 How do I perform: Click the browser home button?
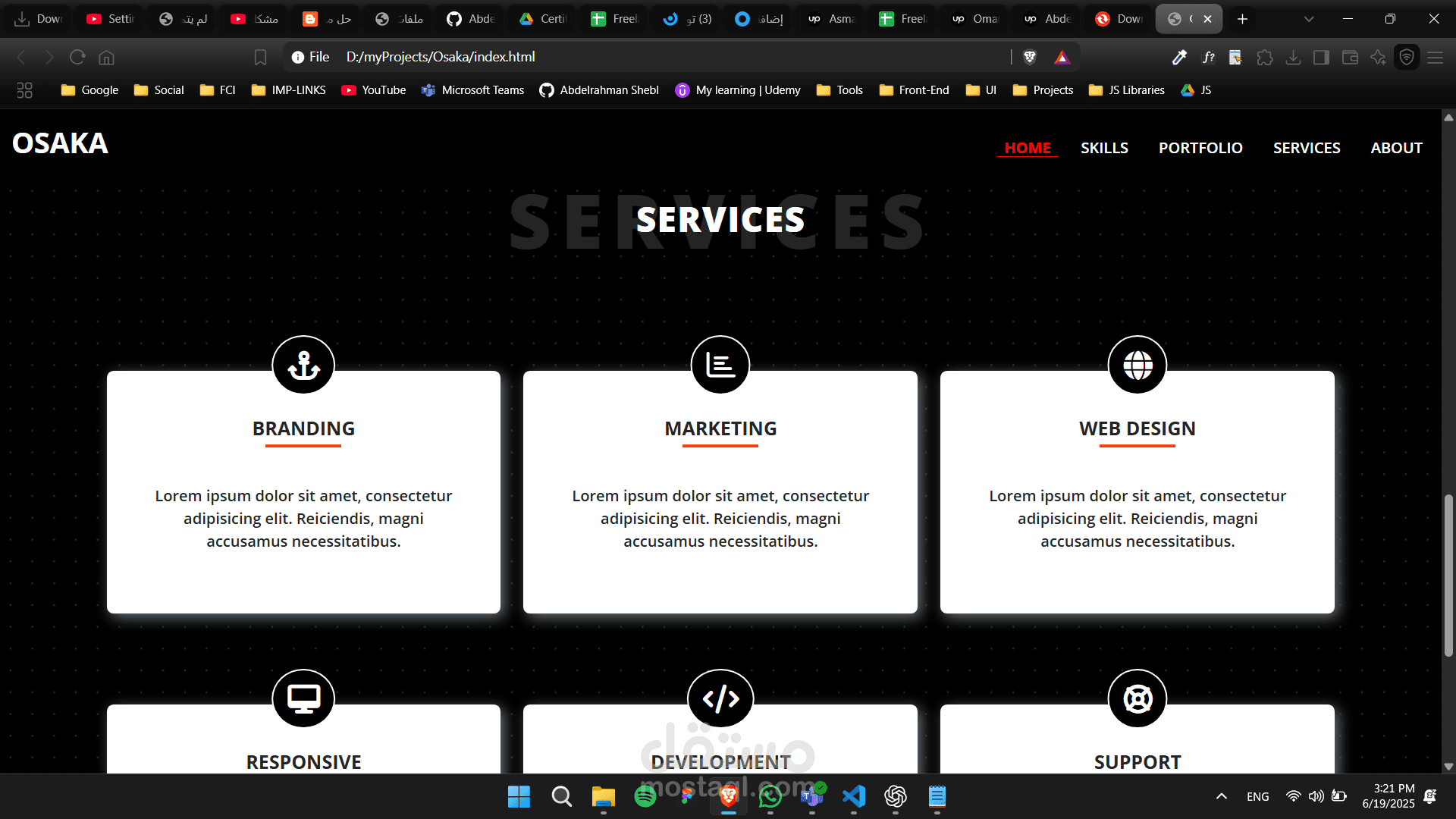[107, 57]
